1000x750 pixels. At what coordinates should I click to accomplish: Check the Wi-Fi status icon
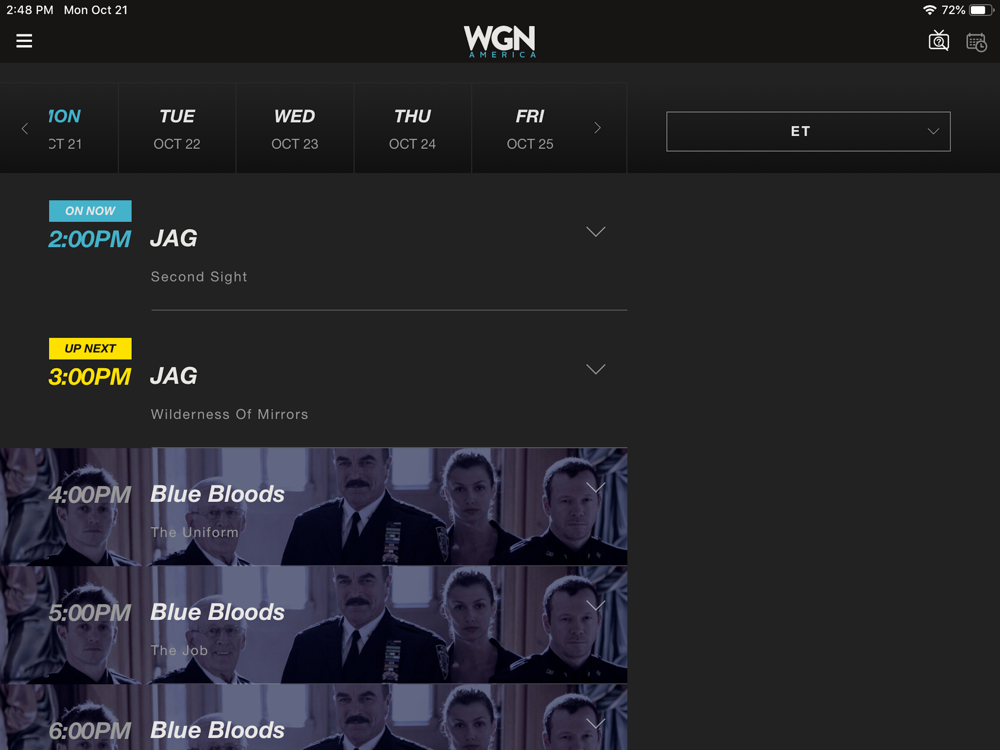tap(929, 10)
